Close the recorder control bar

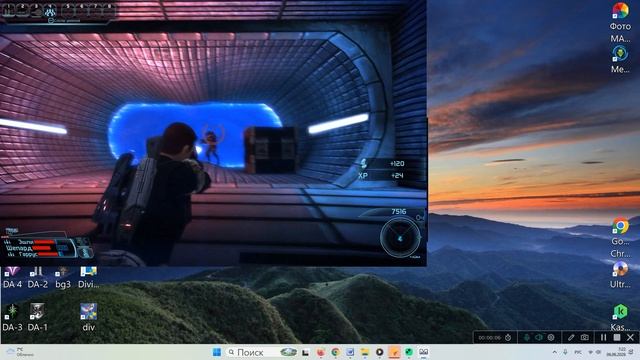point(630,338)
